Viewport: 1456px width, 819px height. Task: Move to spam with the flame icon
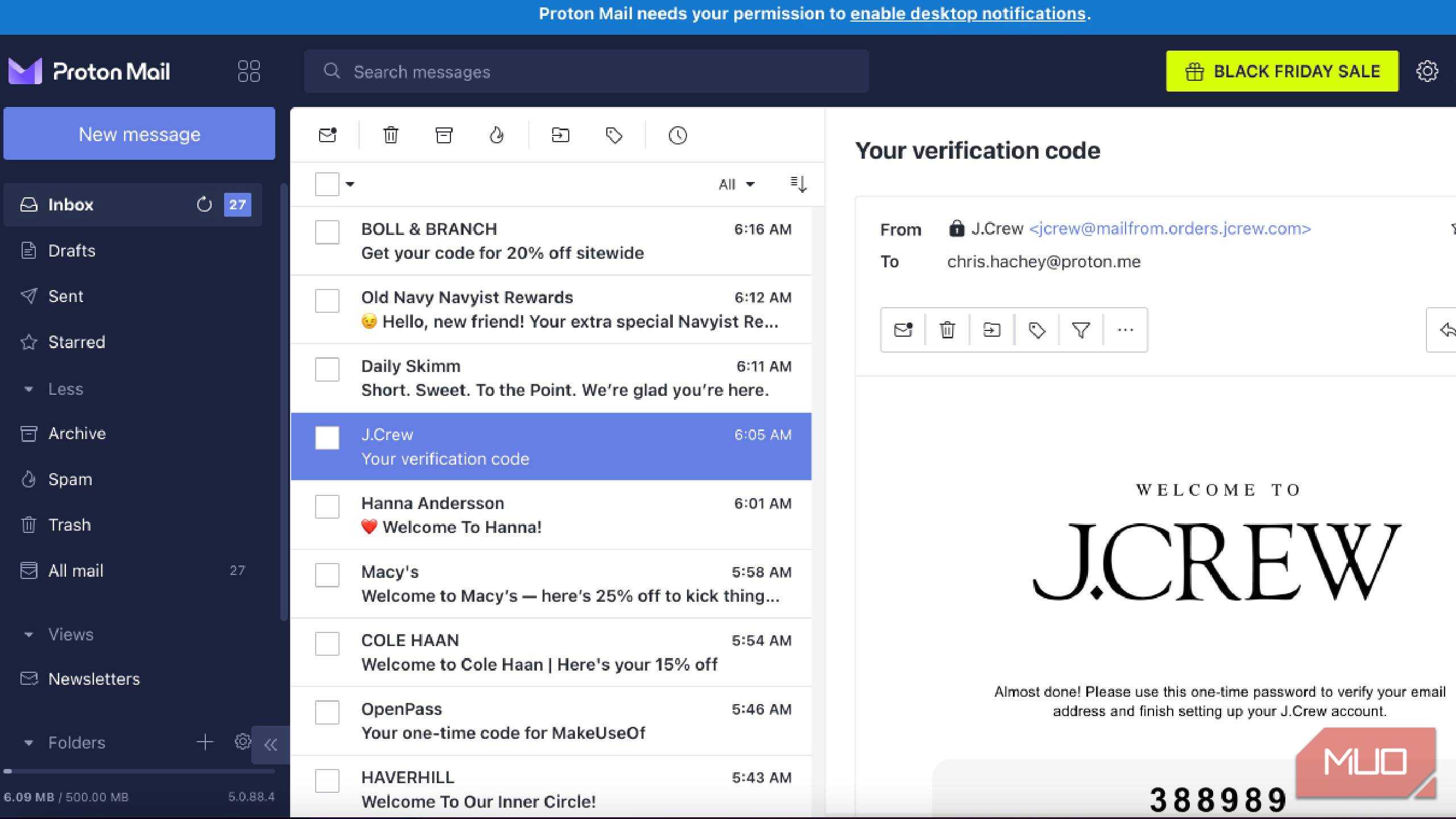point(497,135)
